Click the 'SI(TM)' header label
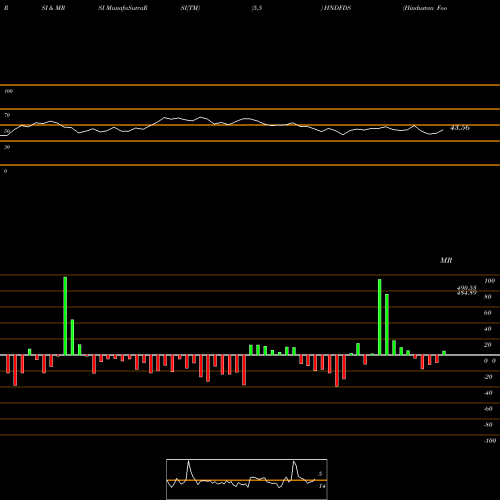Viewport: 500px width, 500px height. pyautogui.click(x=190, y=8)
